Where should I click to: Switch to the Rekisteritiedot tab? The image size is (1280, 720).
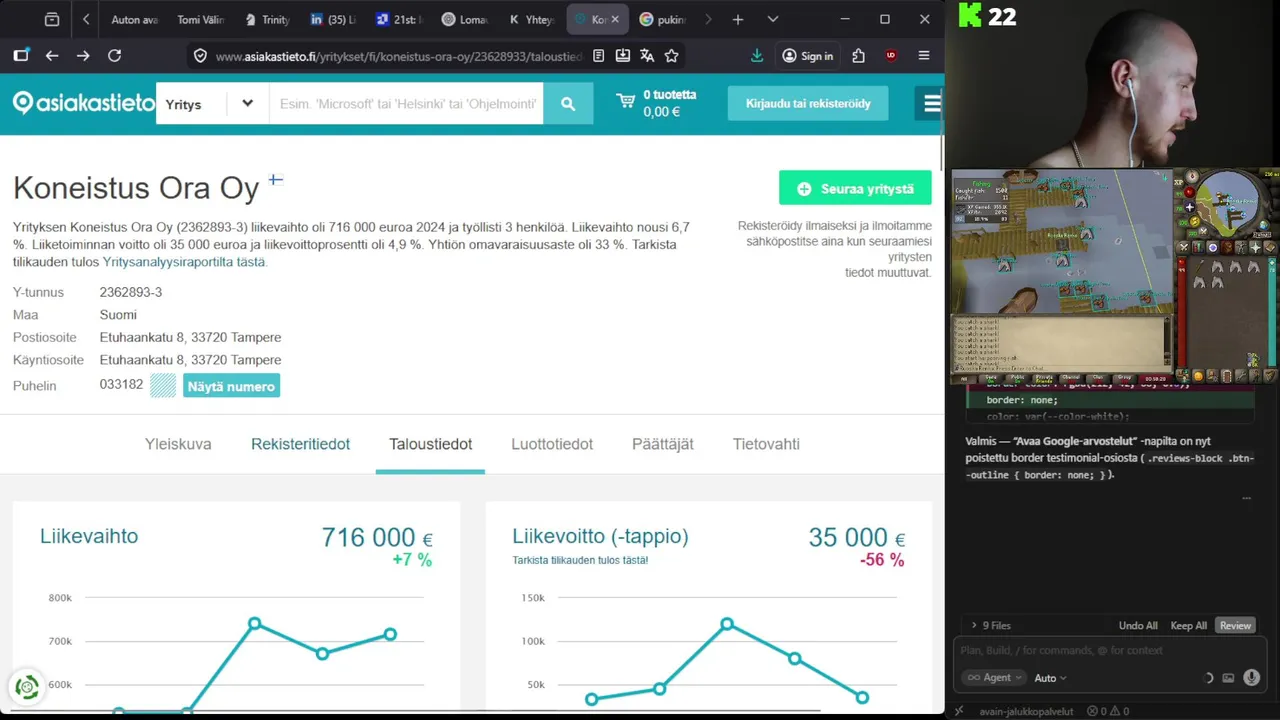(x=300, y=444)
